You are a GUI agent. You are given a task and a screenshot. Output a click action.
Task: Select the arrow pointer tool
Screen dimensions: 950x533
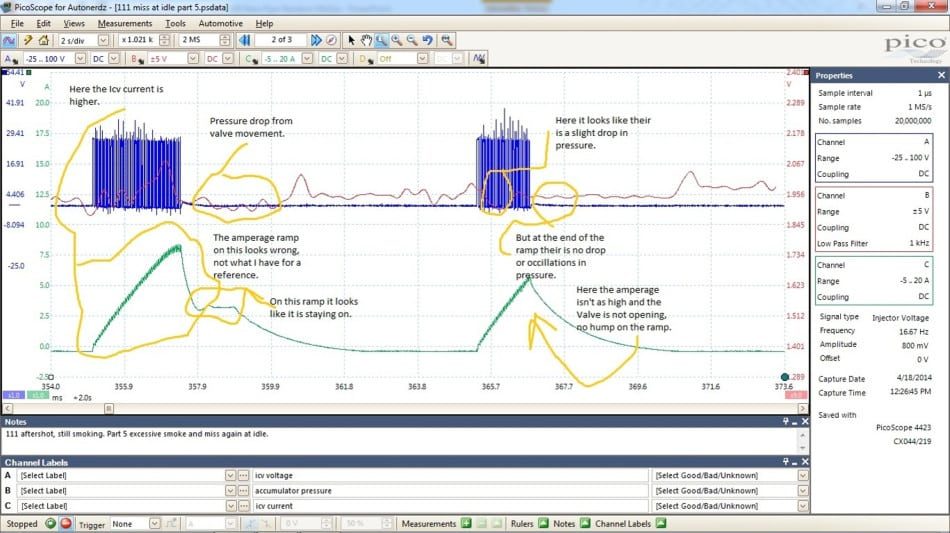click(351, 40)
